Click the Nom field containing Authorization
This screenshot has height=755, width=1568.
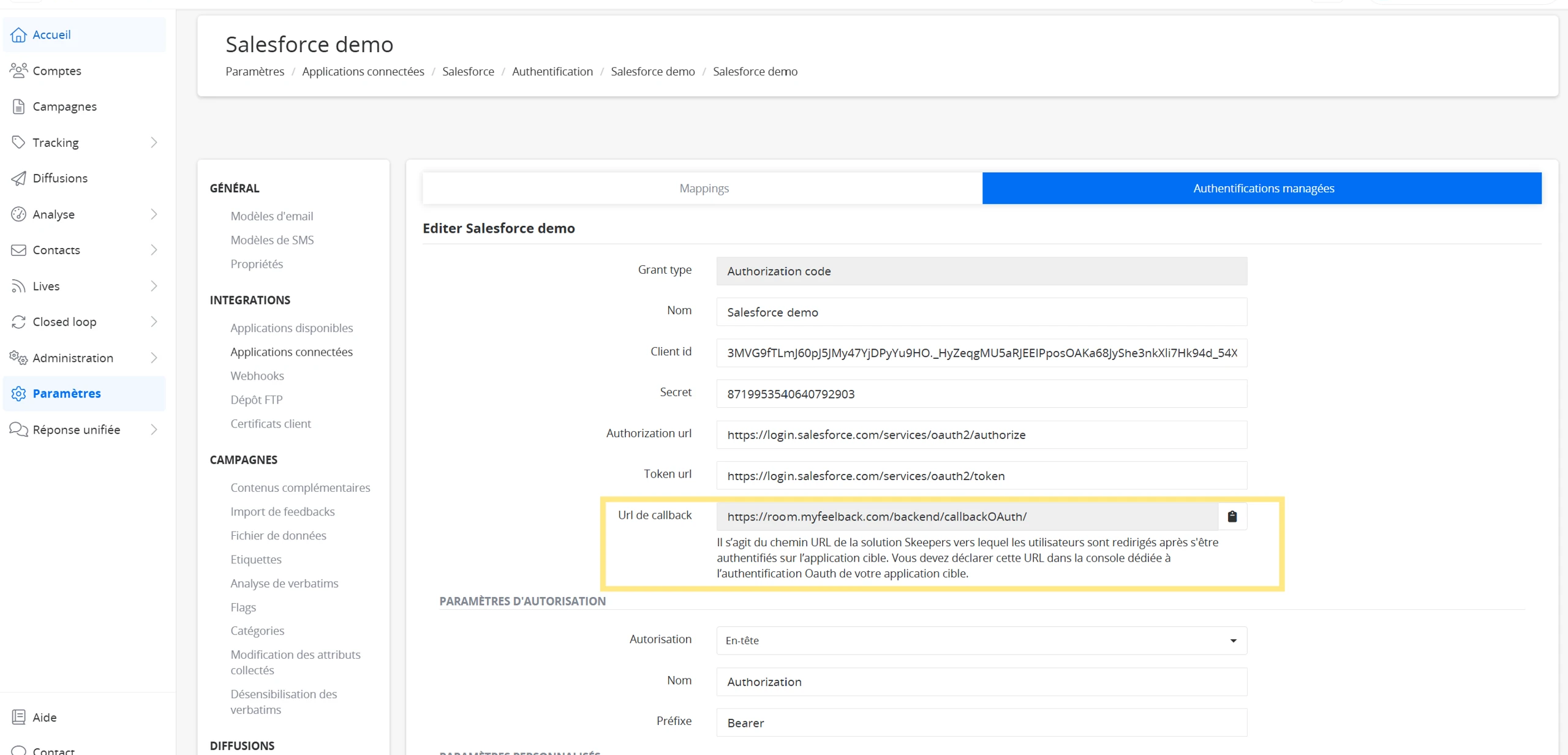point(982,682)
